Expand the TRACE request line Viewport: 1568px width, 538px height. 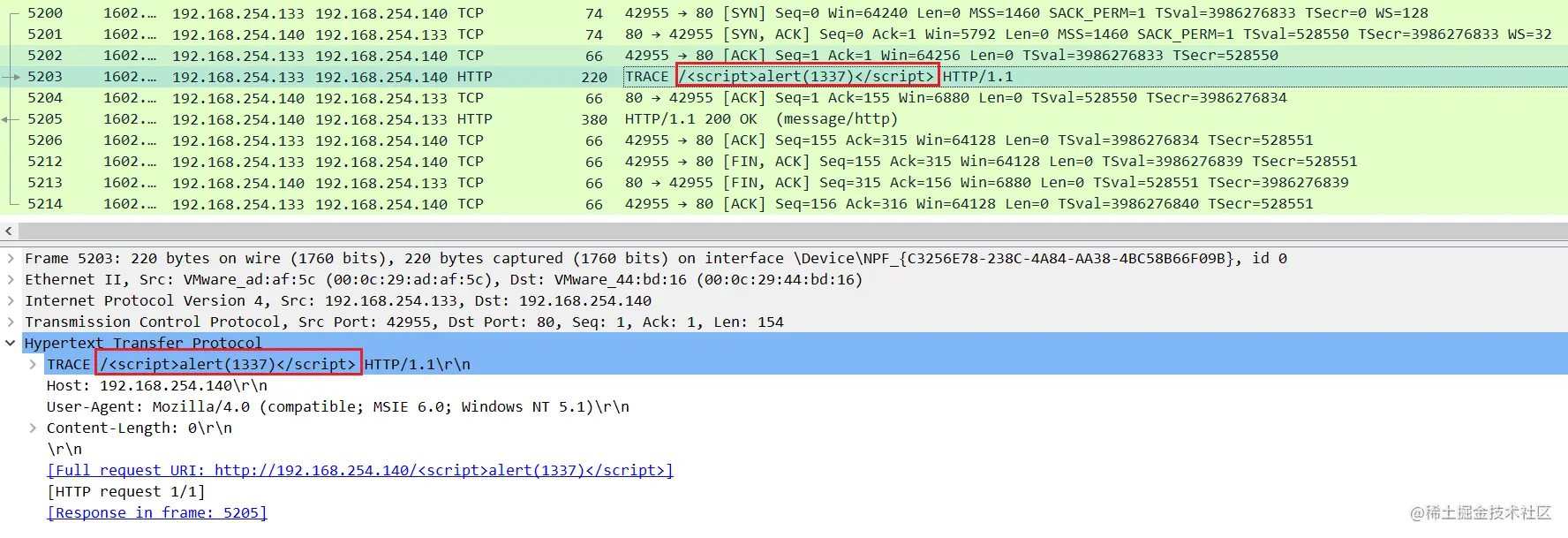(33, 365)
